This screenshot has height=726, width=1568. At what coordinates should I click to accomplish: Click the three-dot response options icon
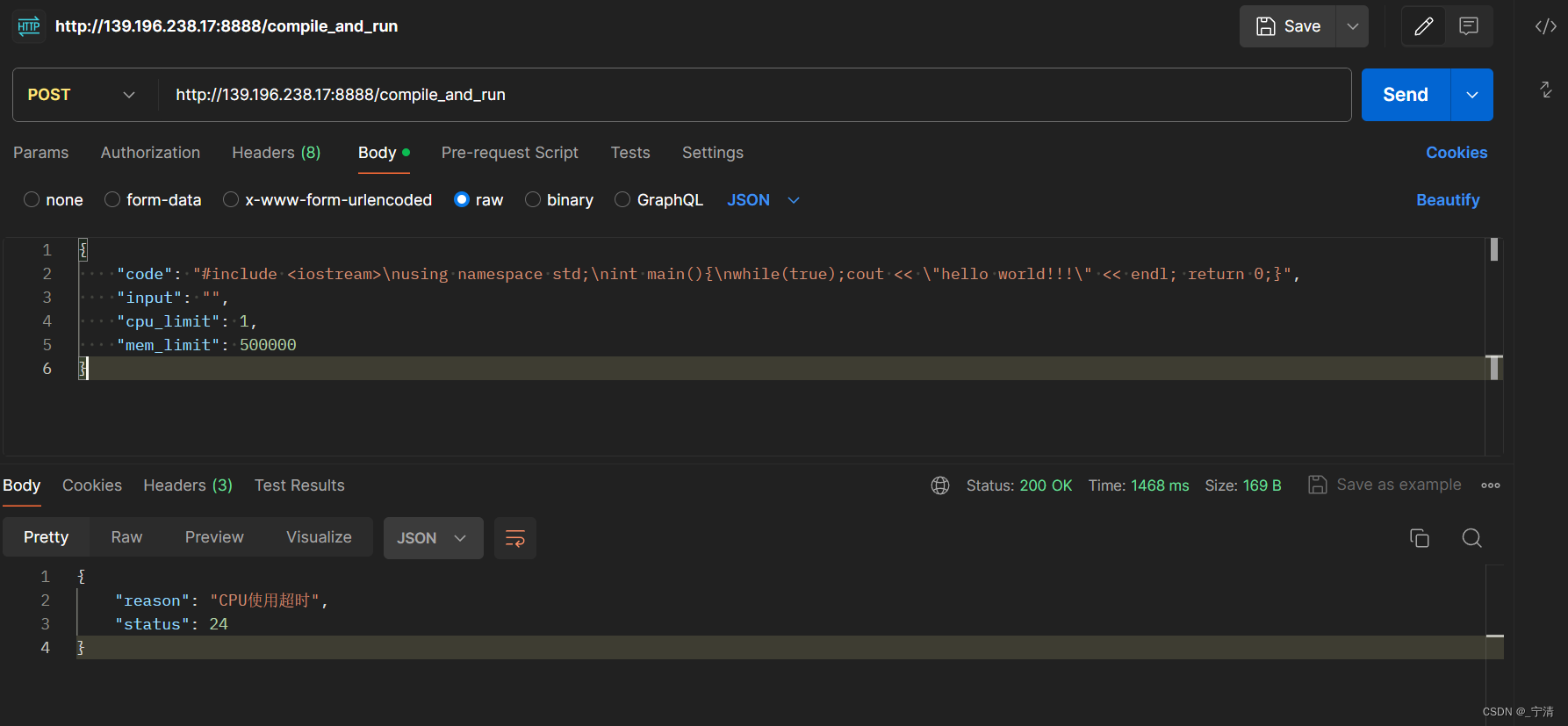pos(1491,485)
